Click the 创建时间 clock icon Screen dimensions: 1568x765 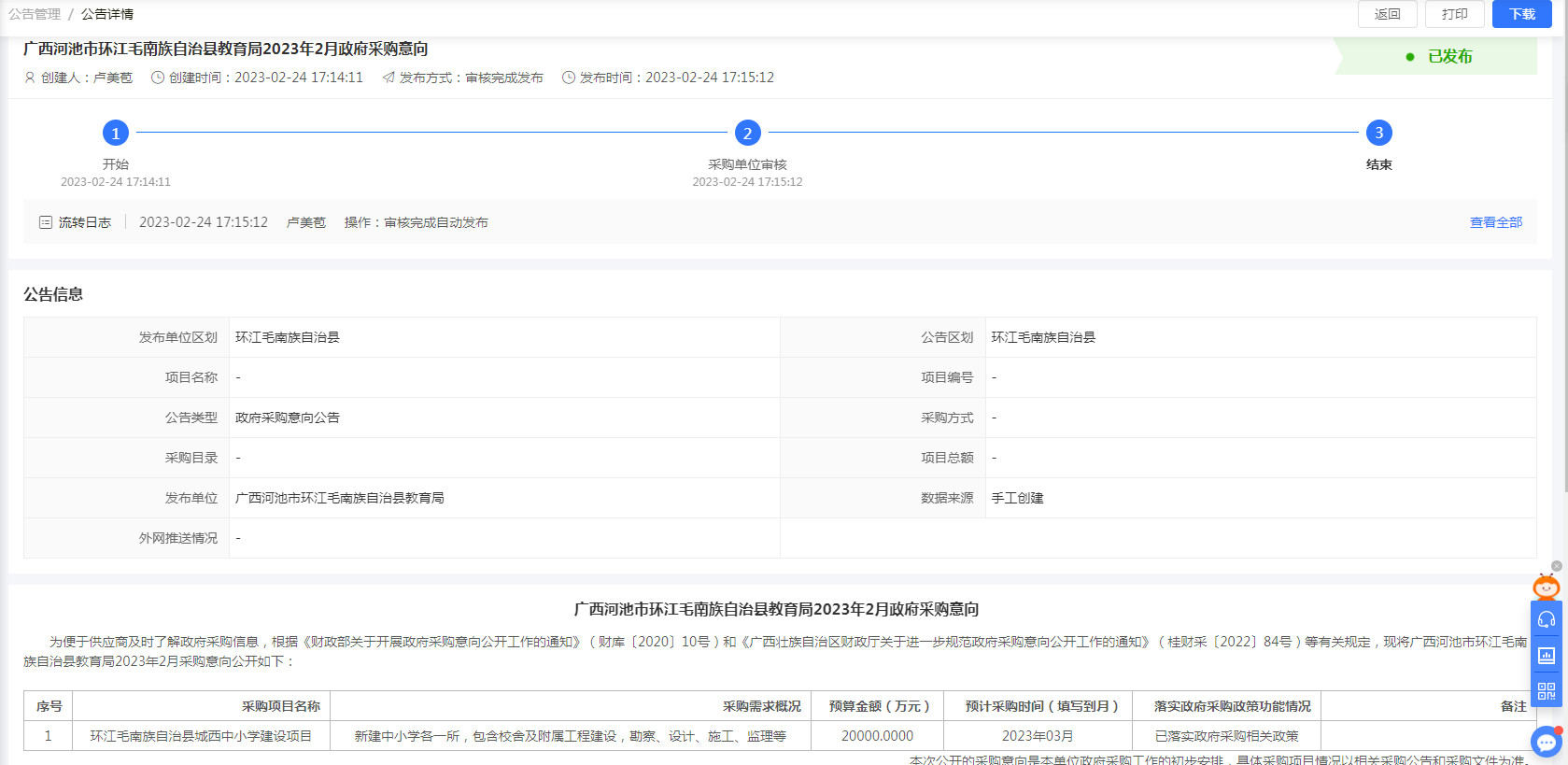(158, 78)
